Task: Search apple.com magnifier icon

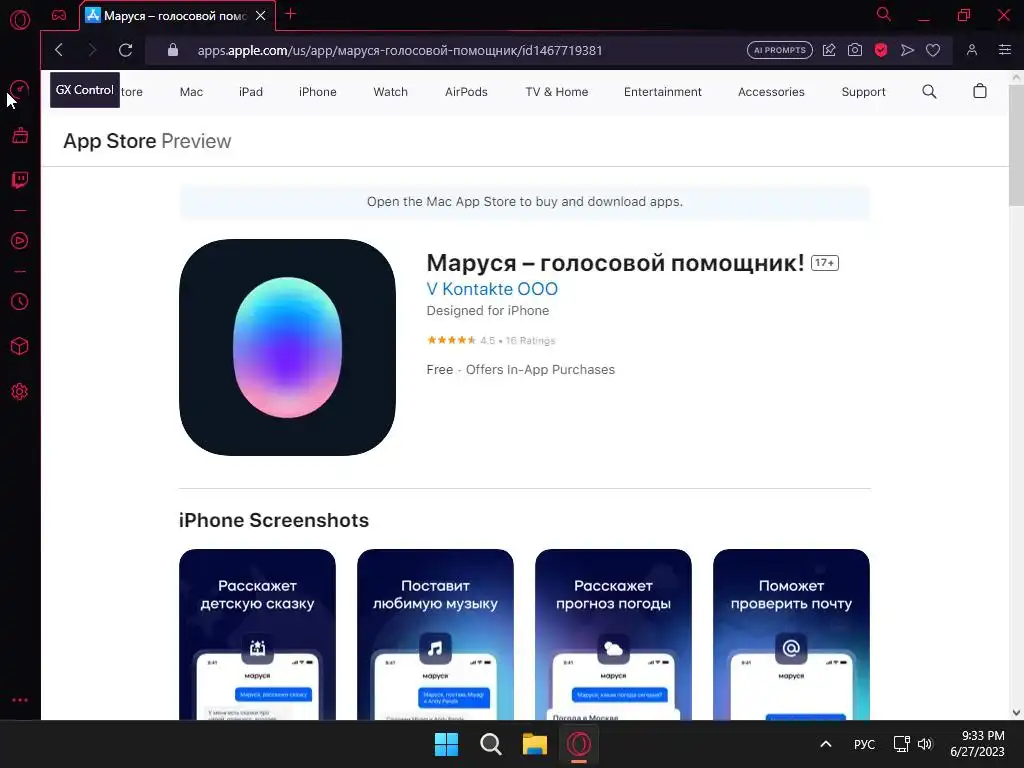Action: pyautogui.click(x=929, y=91)
